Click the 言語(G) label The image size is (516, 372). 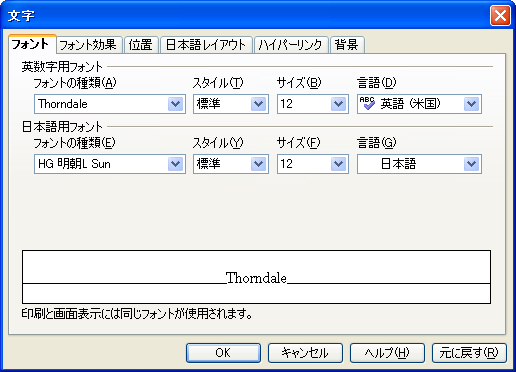pyautogui.click(x=377, y=143)
